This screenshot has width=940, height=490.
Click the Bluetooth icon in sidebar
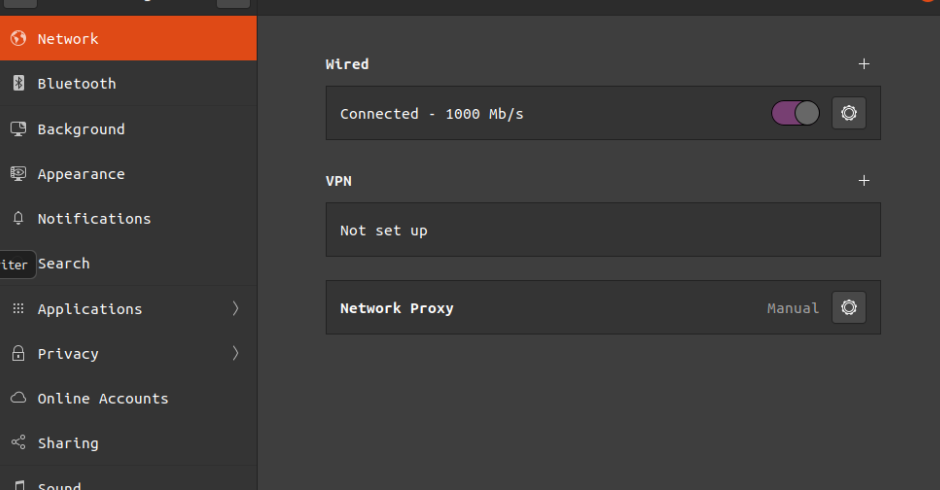click(18, 84)
